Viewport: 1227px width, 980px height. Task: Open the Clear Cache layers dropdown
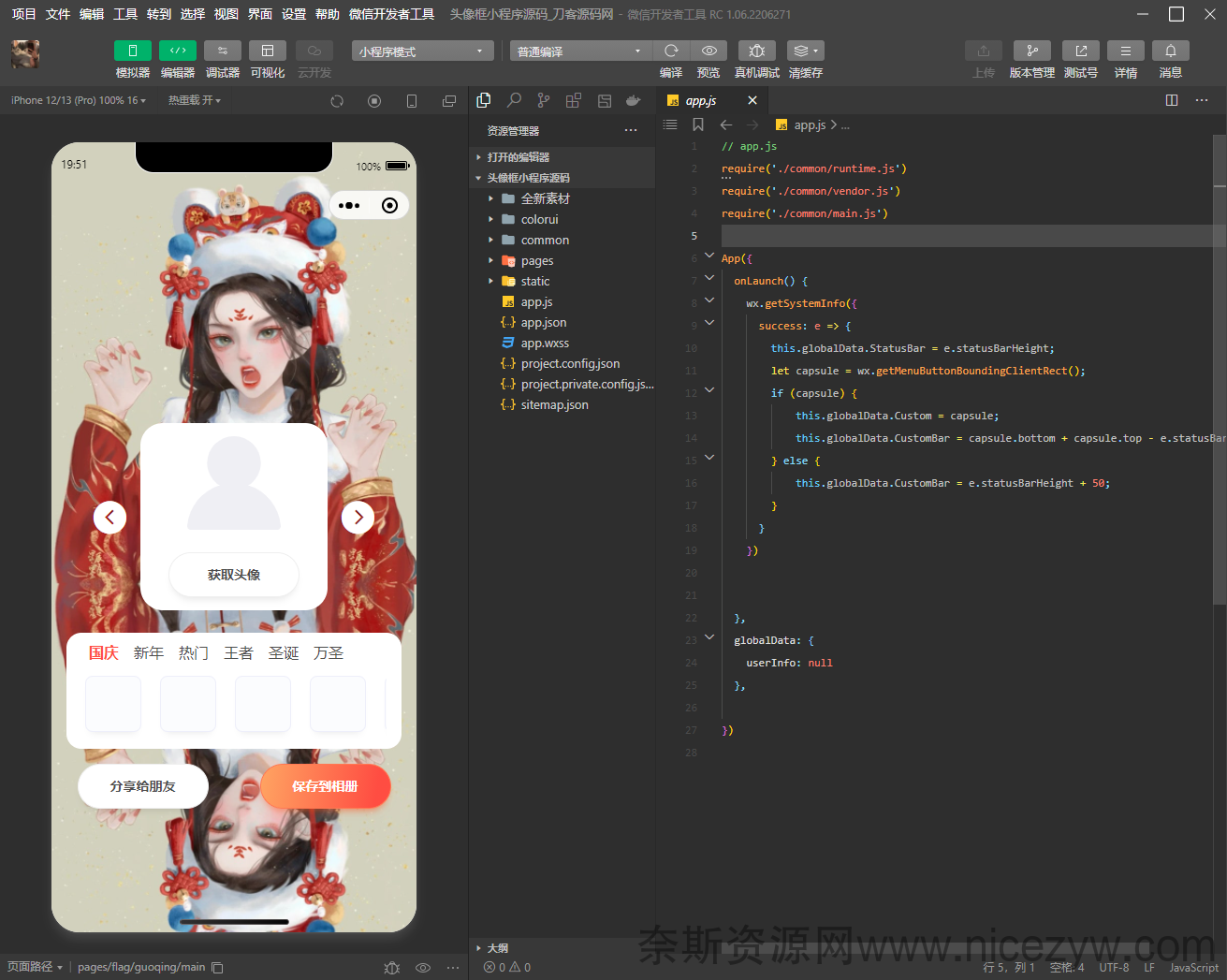click(x=805, y=51)
